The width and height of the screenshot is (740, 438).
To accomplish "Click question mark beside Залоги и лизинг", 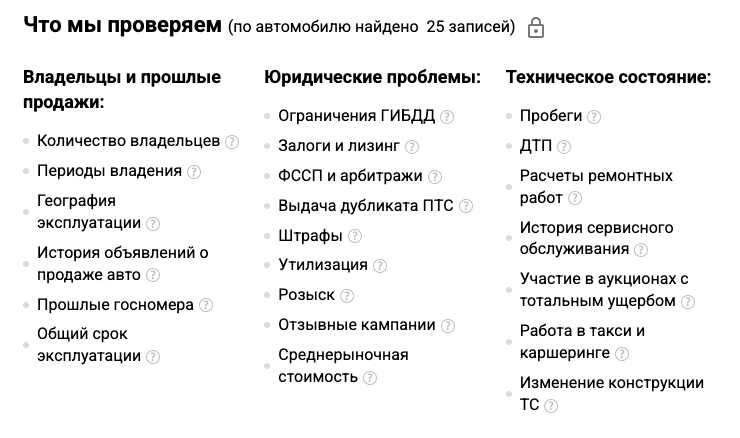I will [412, 147].
